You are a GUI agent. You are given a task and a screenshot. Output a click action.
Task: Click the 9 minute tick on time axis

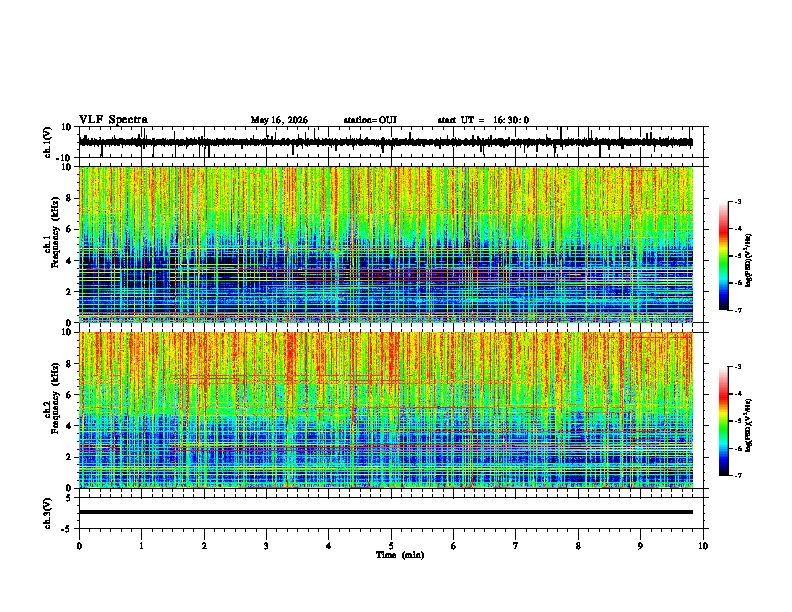pos(640,546)
